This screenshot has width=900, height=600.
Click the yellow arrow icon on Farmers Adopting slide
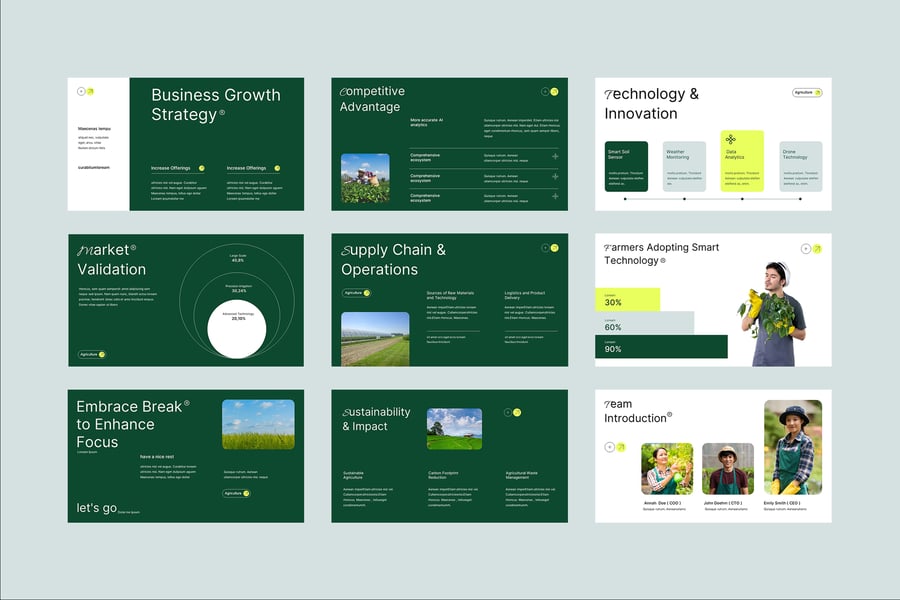click(x=817, y=249)
